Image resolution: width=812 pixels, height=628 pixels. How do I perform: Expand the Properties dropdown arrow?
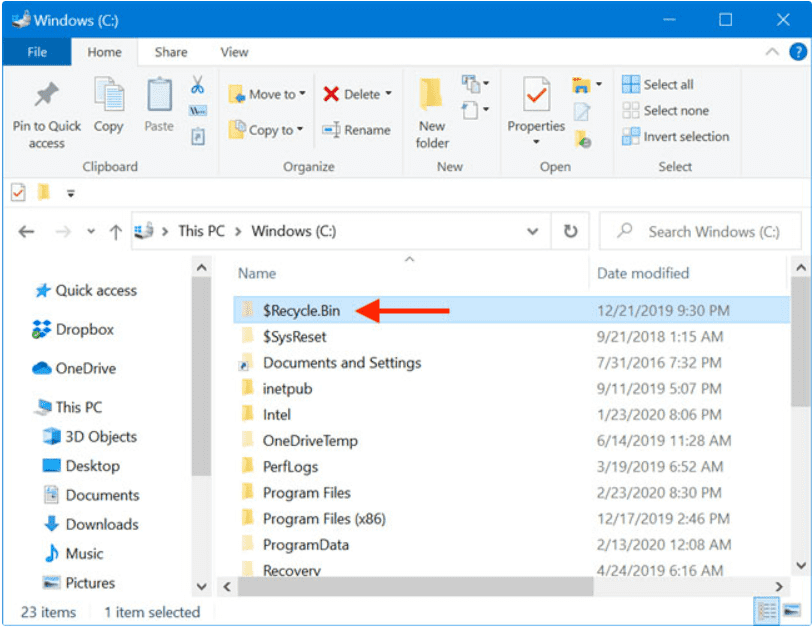pyautogui.click(x=536, y=142)
